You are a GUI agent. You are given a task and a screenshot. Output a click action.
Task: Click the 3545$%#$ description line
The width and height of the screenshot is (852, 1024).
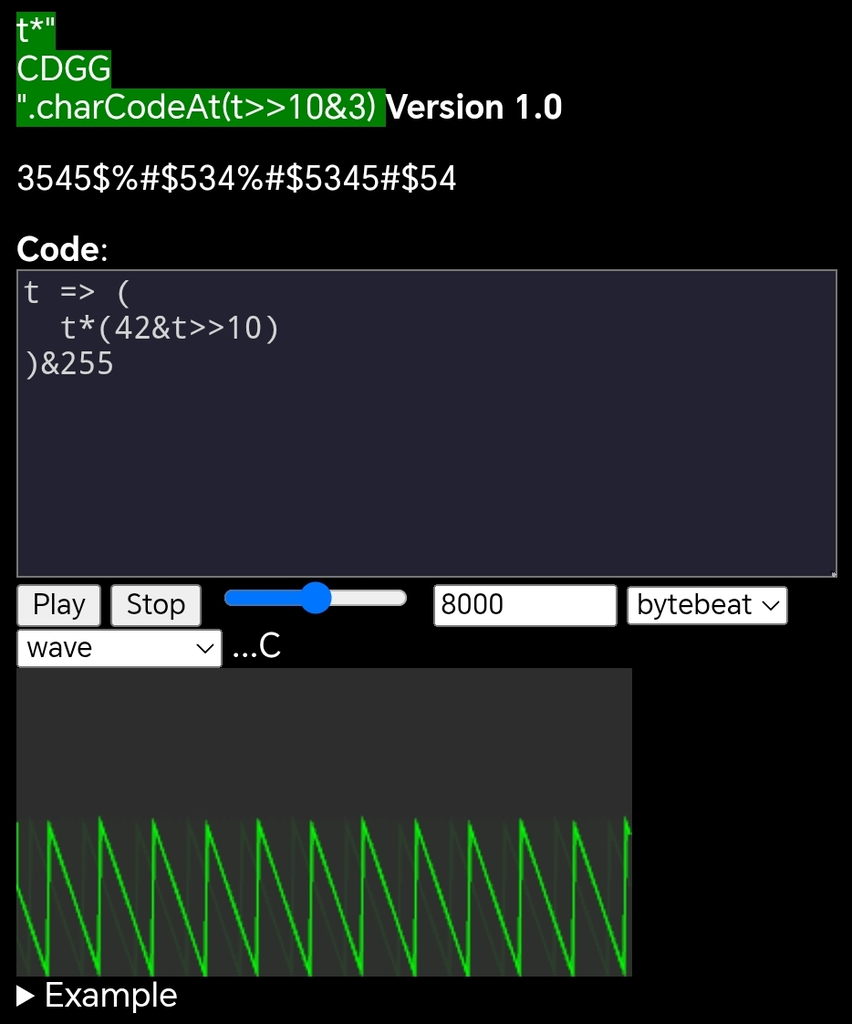(x=236, y=179)
